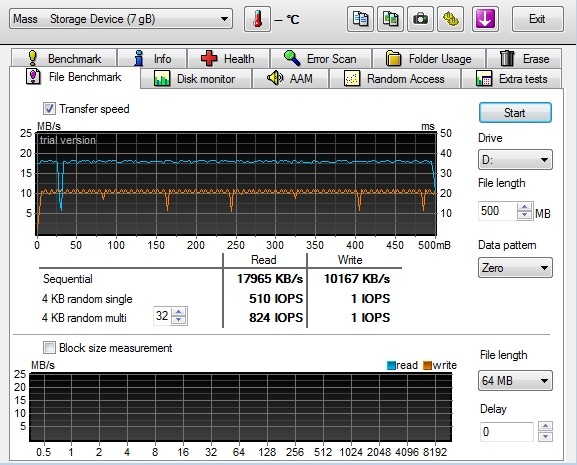This screenshot has height=465, width=577.
Task: Click the camera save screenshot icon
Action: (421, 19)
